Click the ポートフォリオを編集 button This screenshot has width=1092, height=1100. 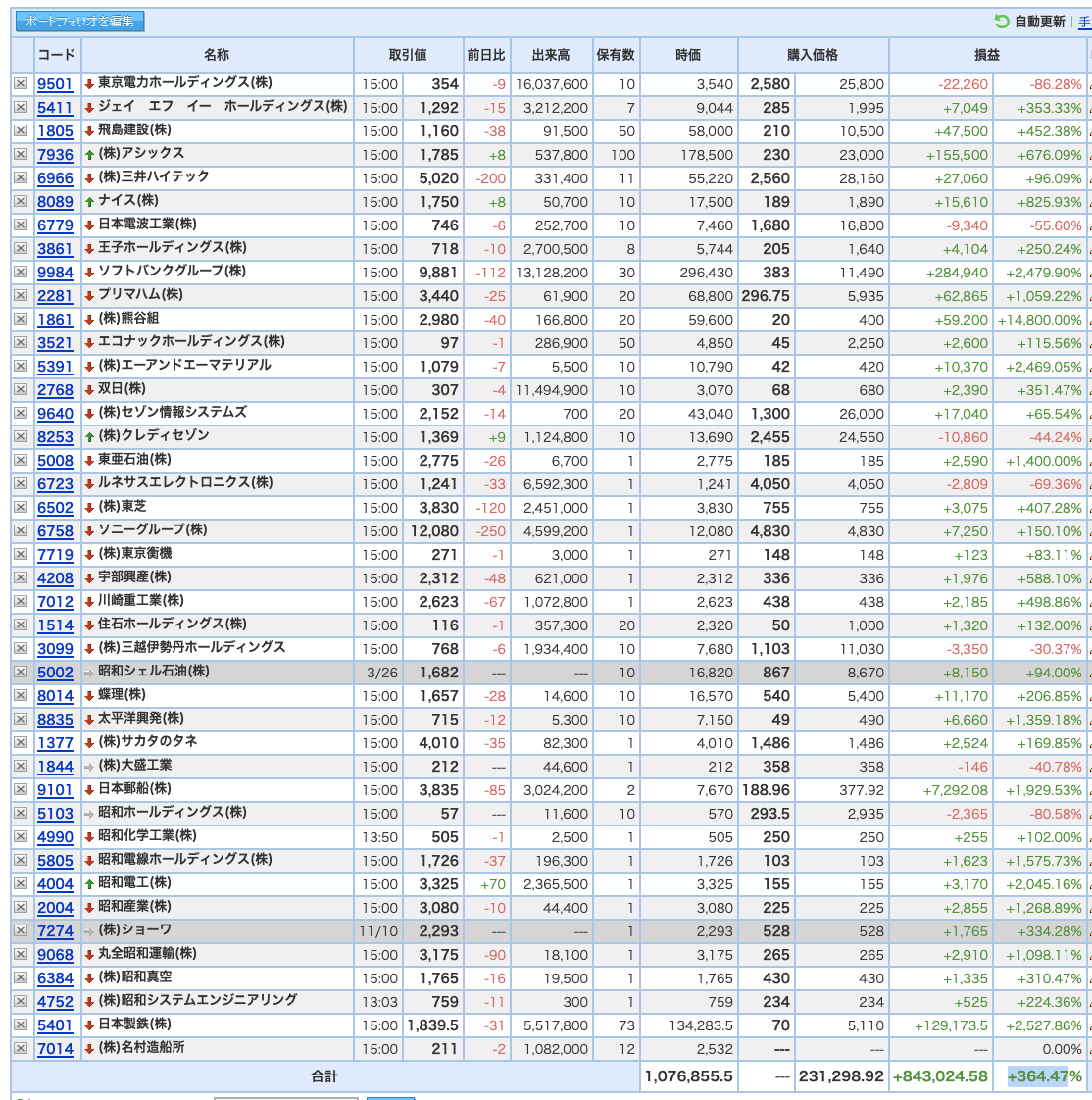pos(80,21)
